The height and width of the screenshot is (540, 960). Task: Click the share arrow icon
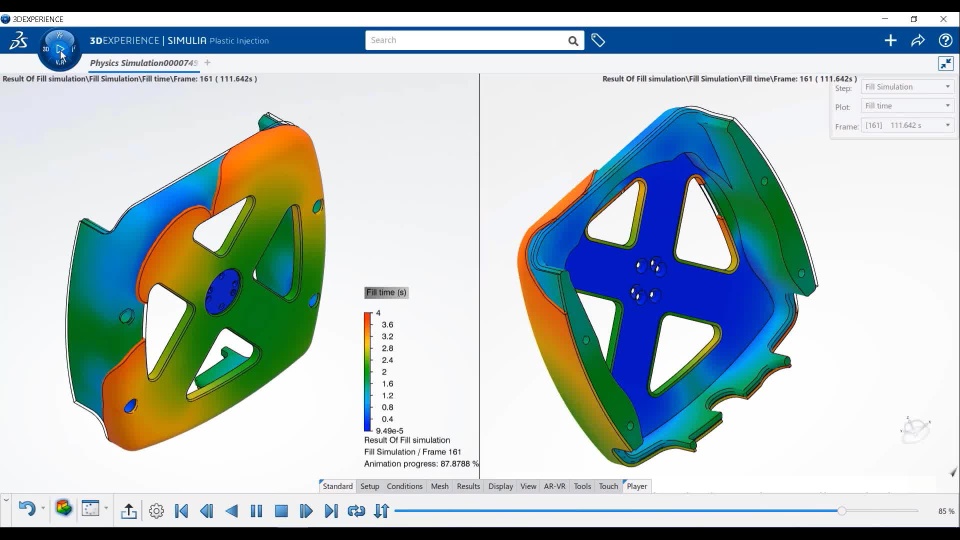pos(918,40)
